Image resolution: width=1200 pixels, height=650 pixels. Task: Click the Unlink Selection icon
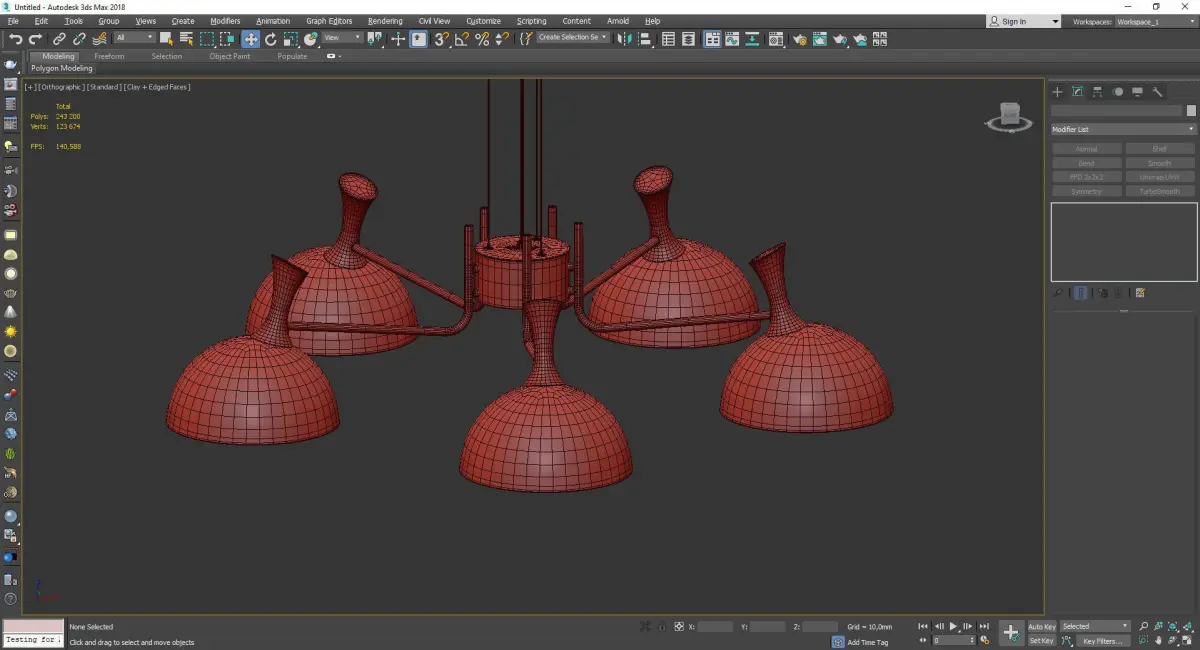[x=80, y=39]
